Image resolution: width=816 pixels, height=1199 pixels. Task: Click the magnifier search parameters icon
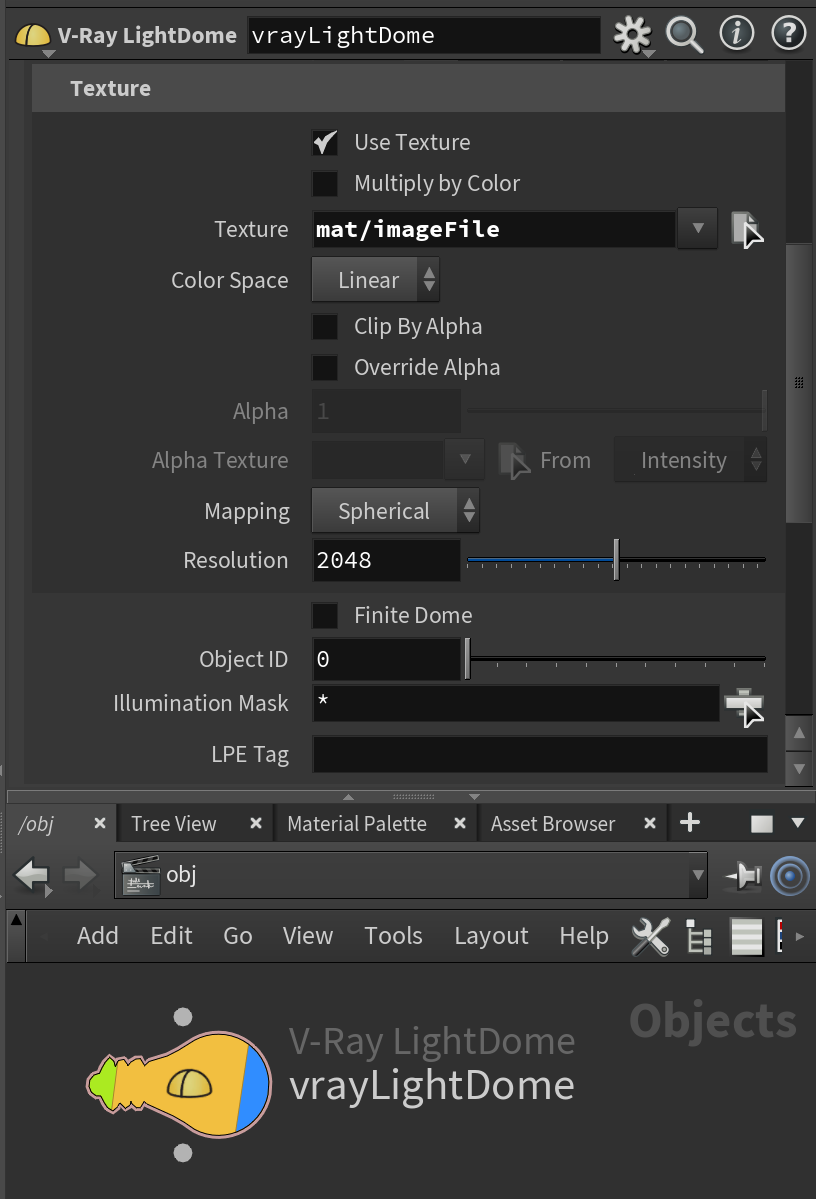(684, 35)
